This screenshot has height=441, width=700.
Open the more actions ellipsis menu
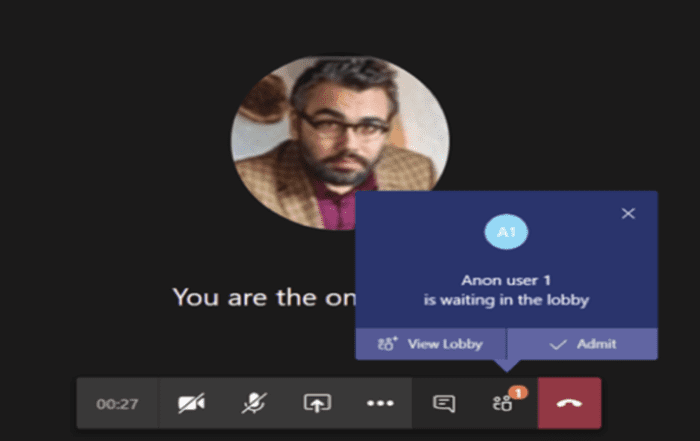(x=380, y=404)
